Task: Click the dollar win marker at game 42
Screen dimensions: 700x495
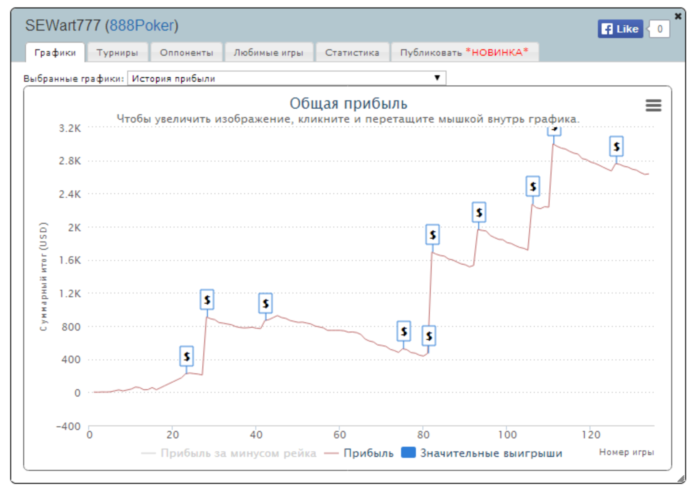Action: (x=266, y=304)
